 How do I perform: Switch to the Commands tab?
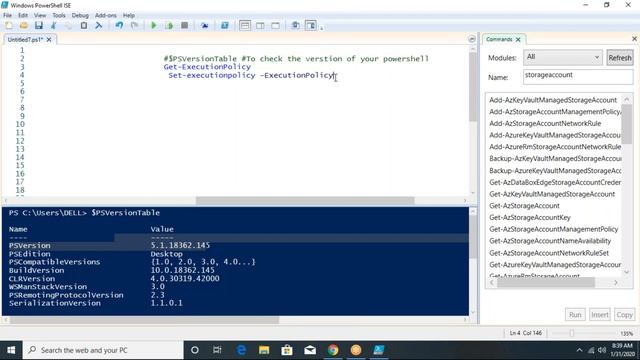(499, 40)
